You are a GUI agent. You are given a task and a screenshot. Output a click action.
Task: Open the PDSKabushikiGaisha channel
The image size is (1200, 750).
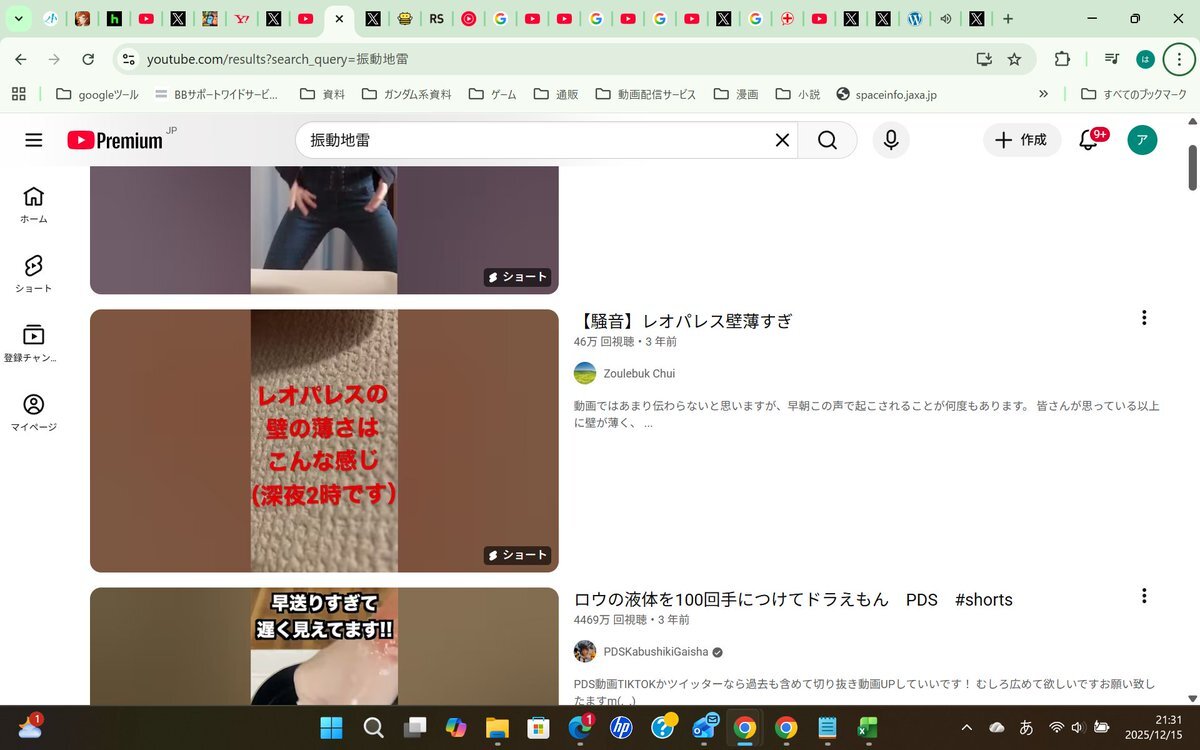pos(656,651)
